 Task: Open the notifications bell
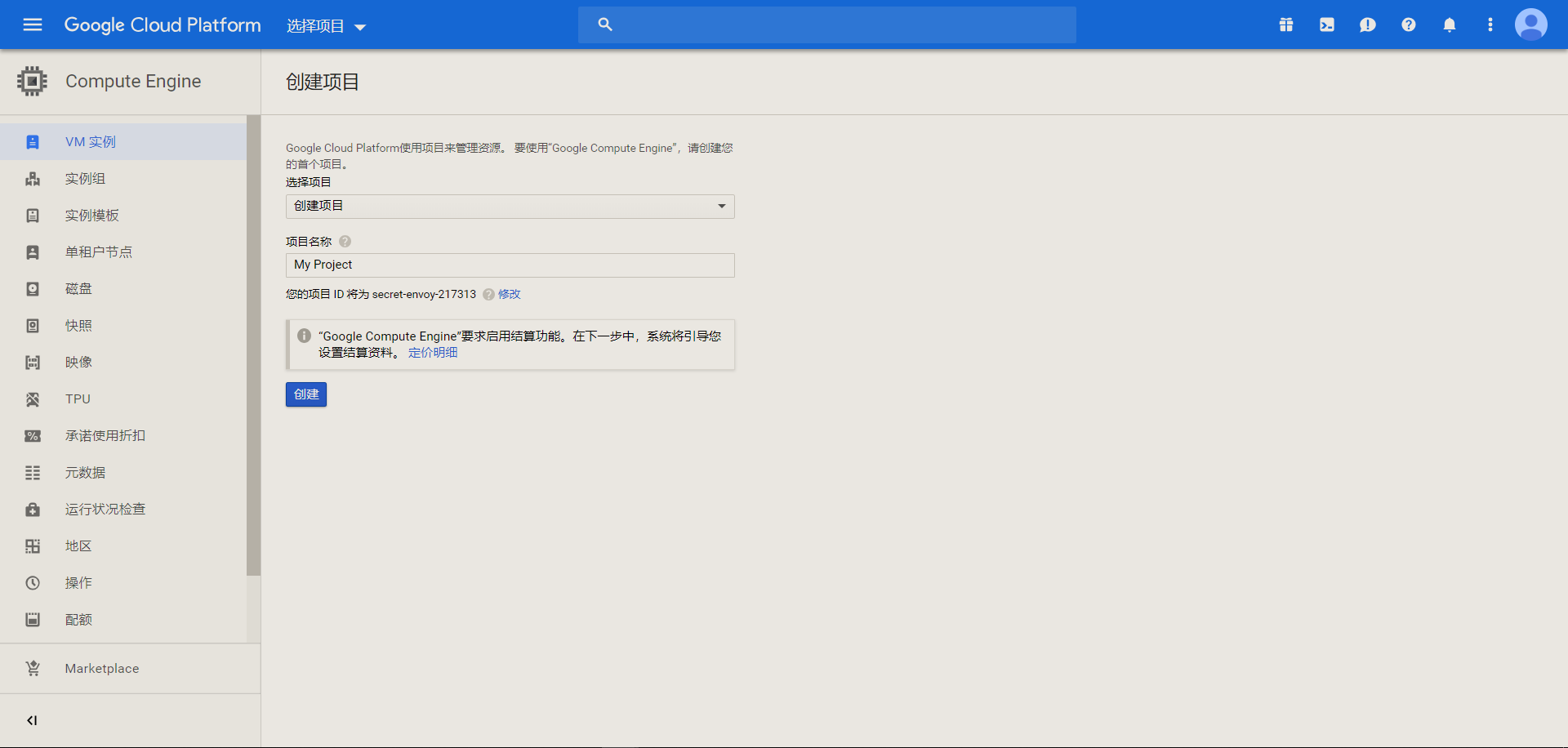1450,24
